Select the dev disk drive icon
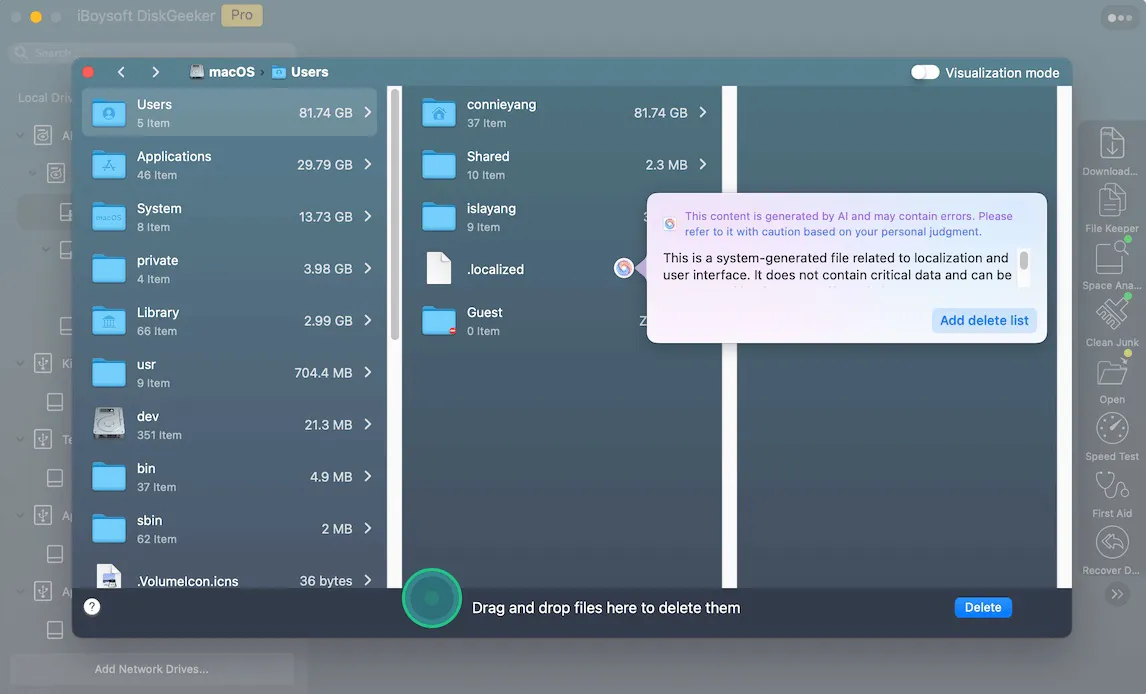Screen dimensions: 1146x694 coord(109,424)
